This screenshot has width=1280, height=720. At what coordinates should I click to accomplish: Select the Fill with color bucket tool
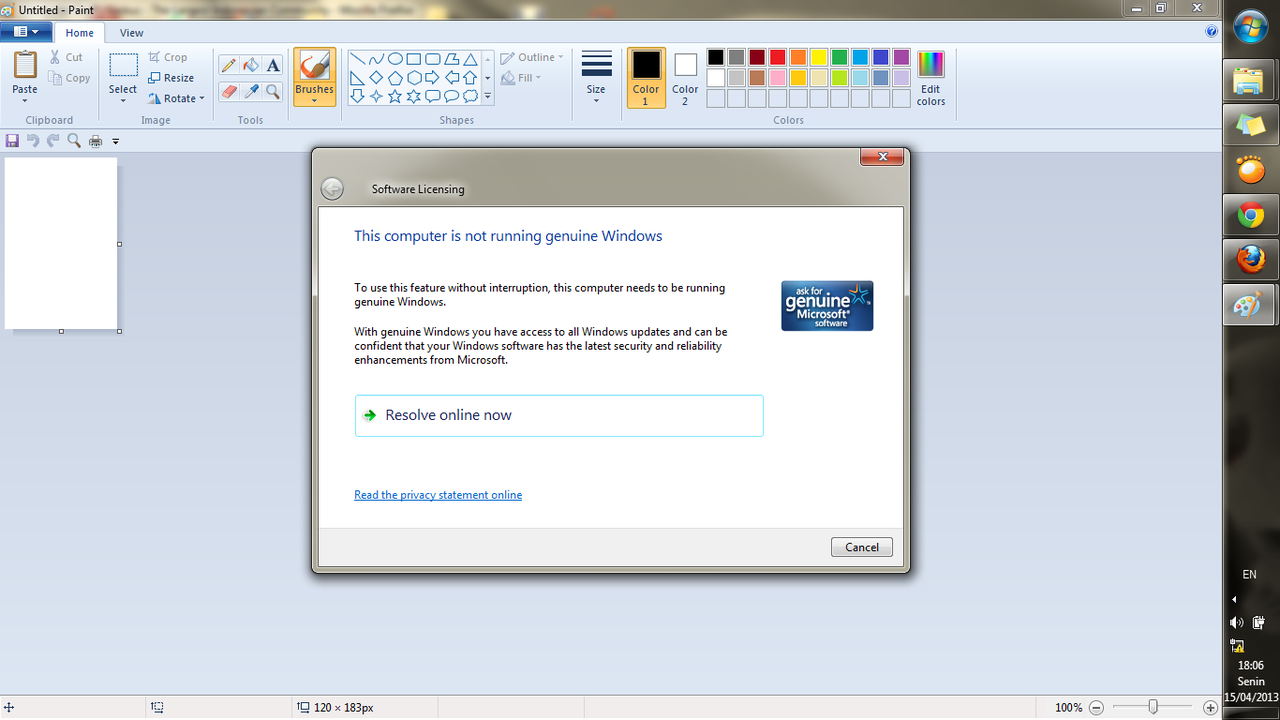point(251,66)
